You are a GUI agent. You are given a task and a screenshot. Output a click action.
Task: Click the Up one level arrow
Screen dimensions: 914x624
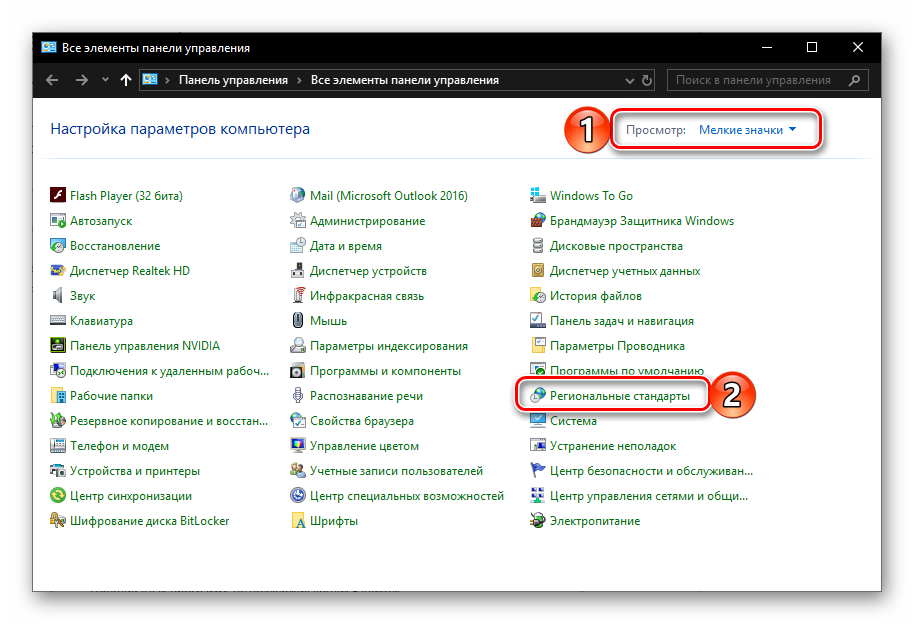pyautogui.click(x=126, y=80)
